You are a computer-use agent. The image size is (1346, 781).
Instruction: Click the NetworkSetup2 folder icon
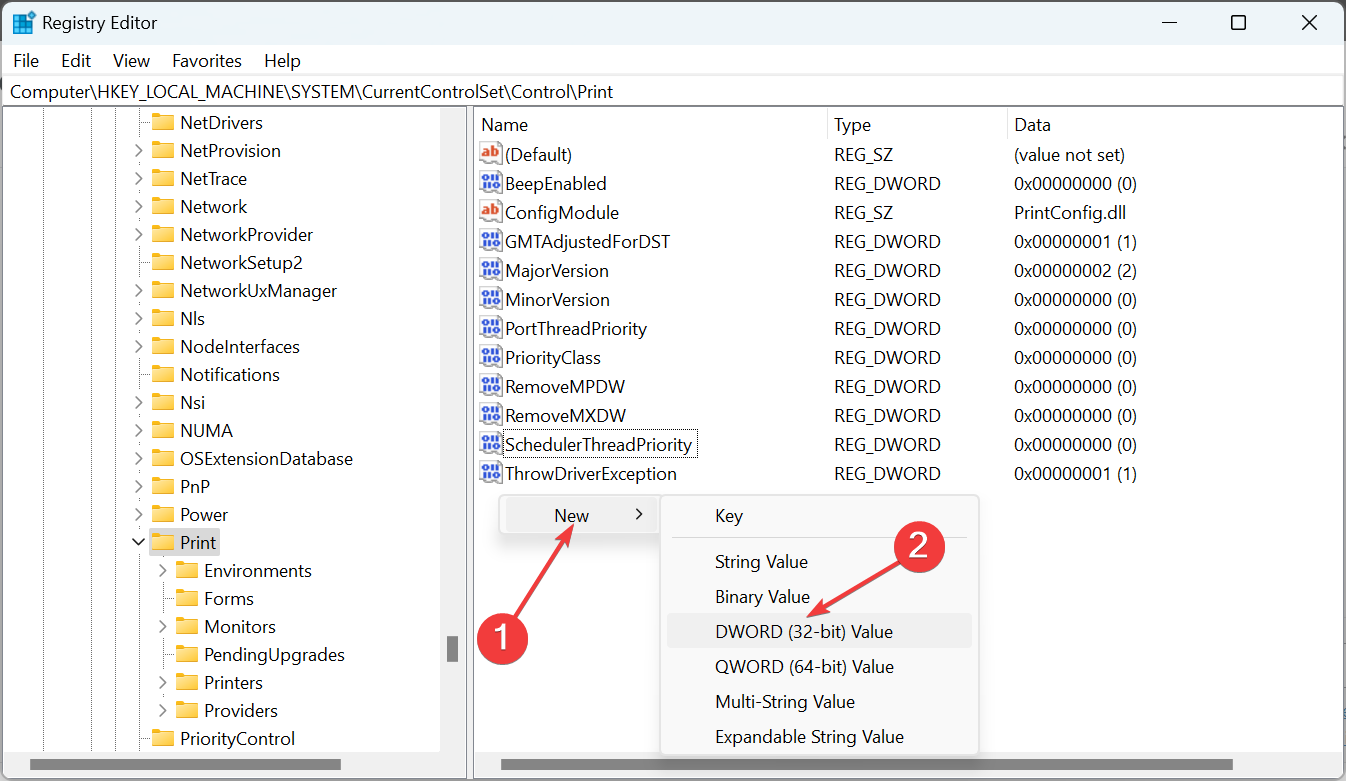[x=163, y=262]
